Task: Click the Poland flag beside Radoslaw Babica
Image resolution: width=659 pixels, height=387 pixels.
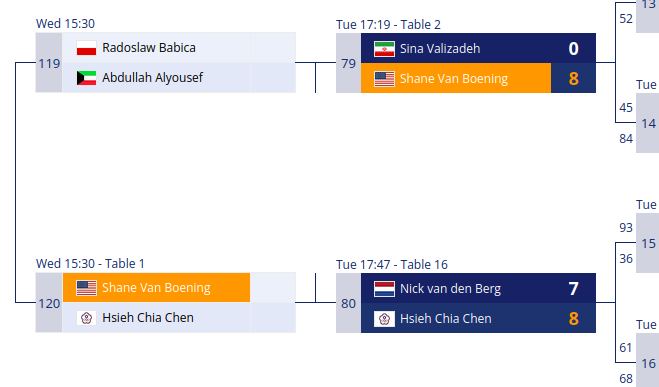Action: click(x=87, y=48)
